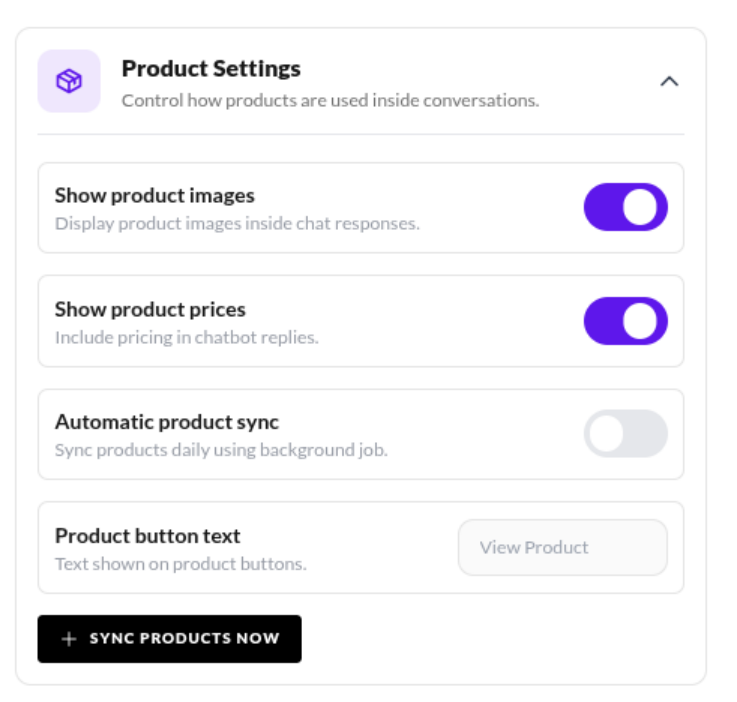Collapse the Product Settings section chevron
The image size is (737, 702).
670,81
